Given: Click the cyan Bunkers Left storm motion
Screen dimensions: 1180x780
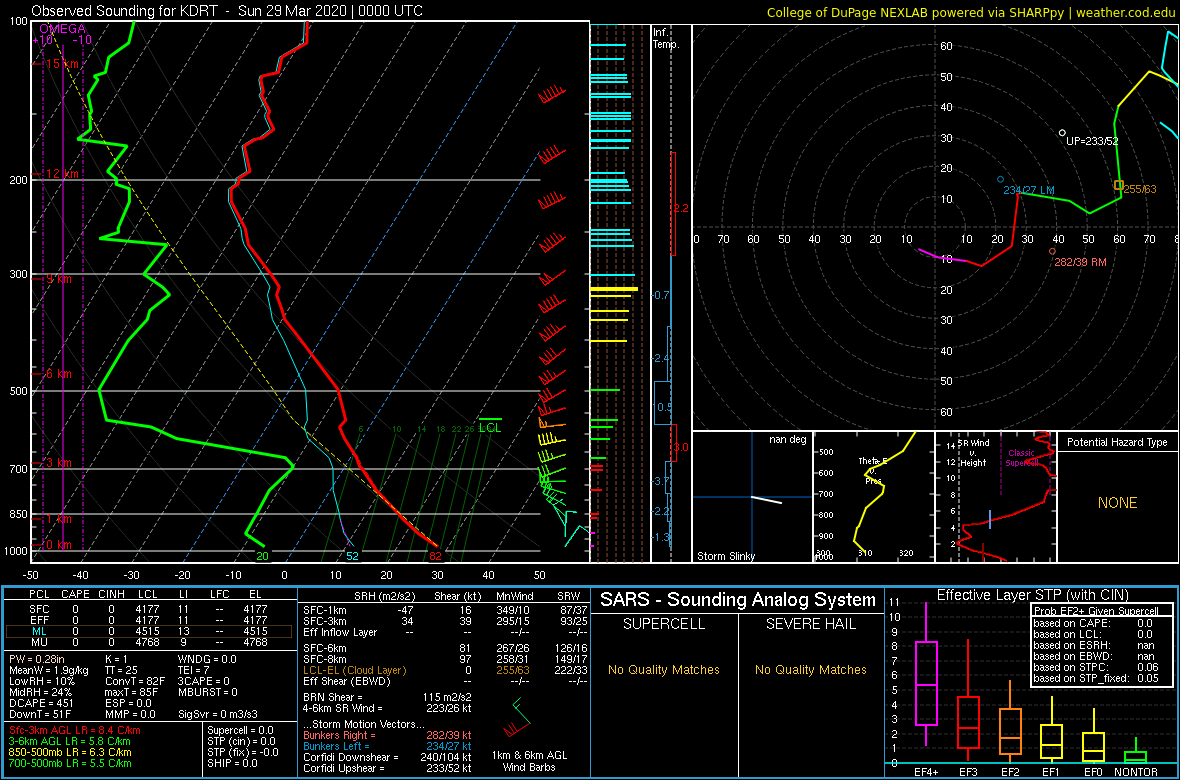Looking at the screenshot, I should (x=387, y=745).
